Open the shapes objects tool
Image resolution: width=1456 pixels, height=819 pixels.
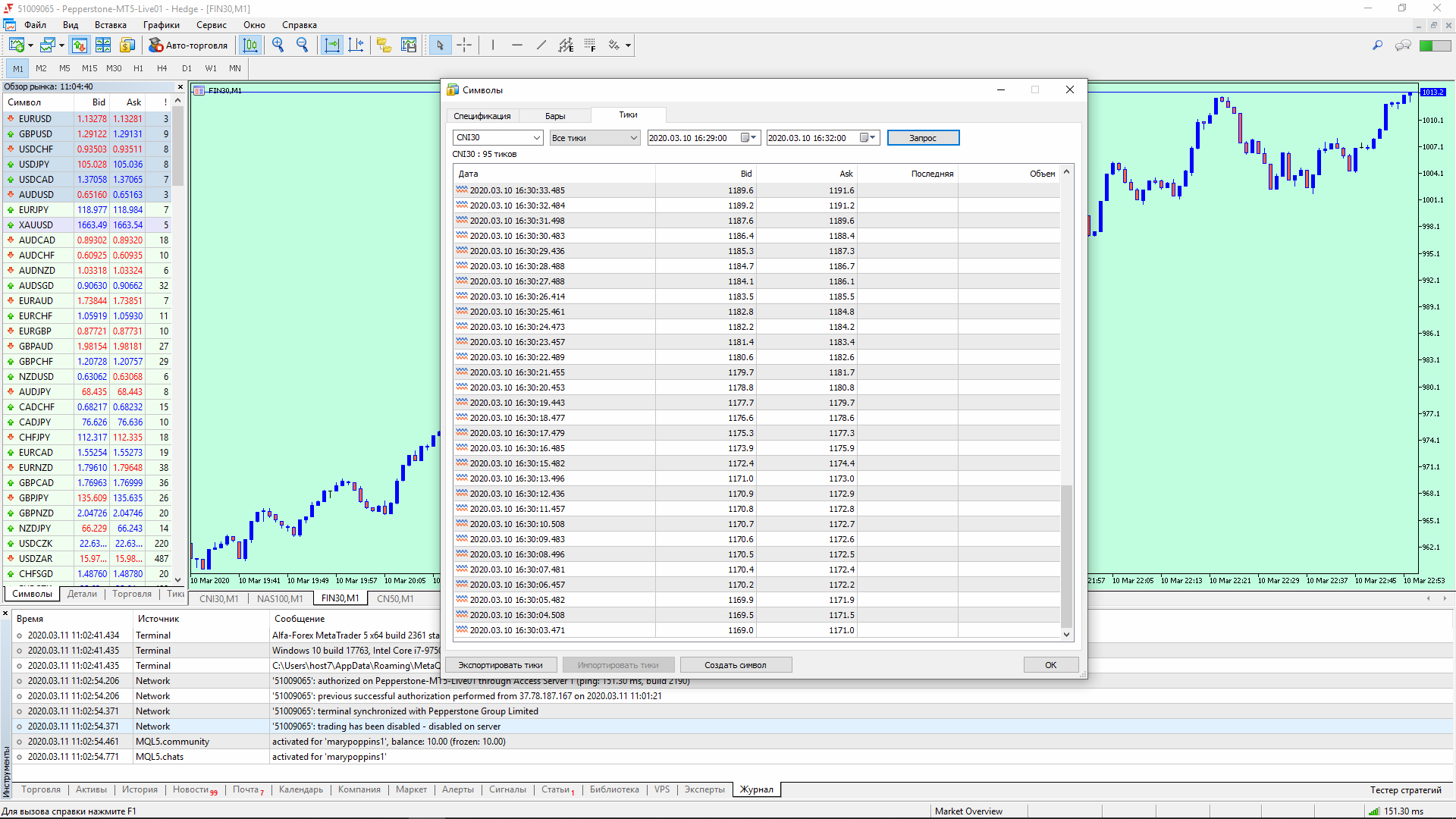[x=614, y=45]
